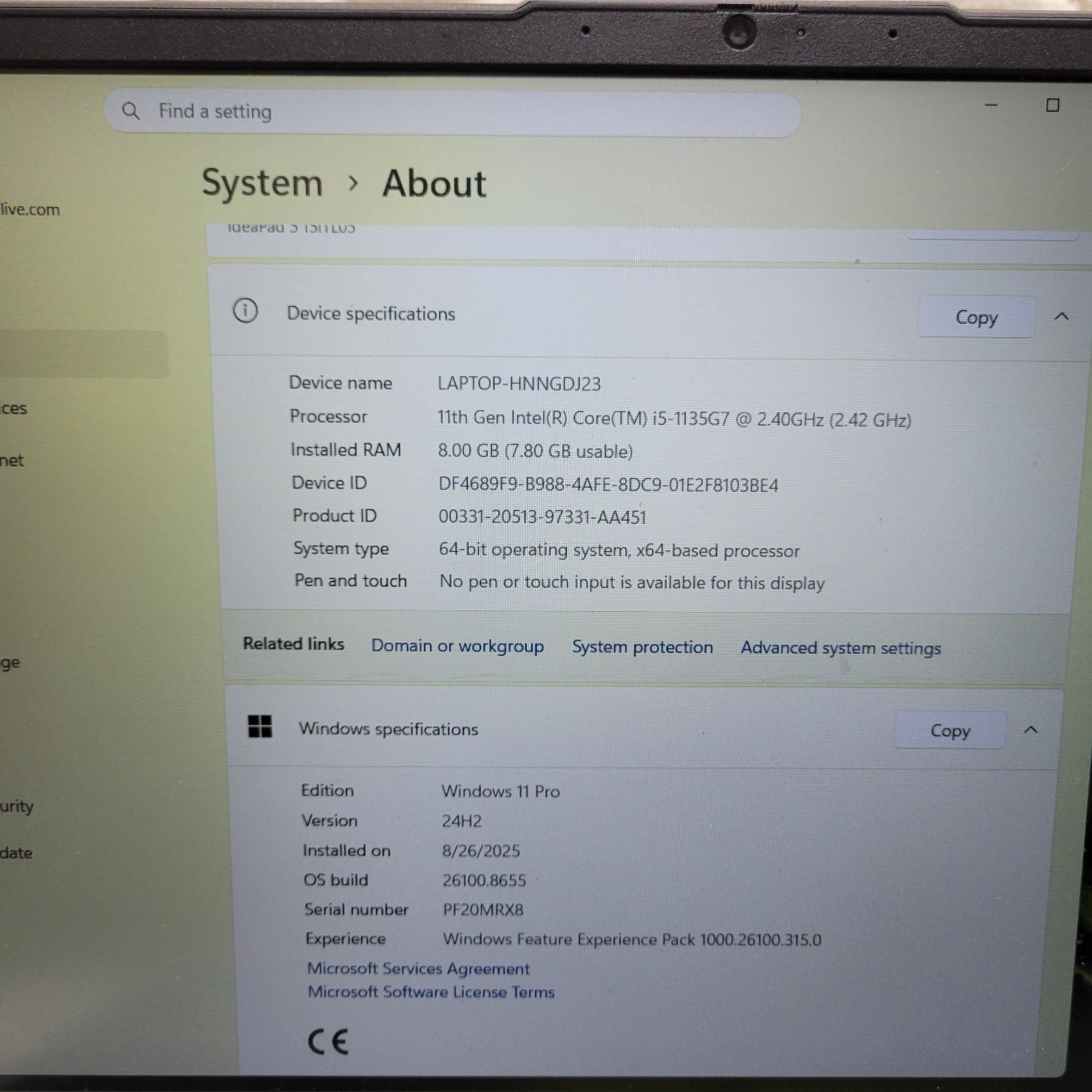1092x1092 pixels.
Task: Click the Windows specifications heading
Action: 388,729
